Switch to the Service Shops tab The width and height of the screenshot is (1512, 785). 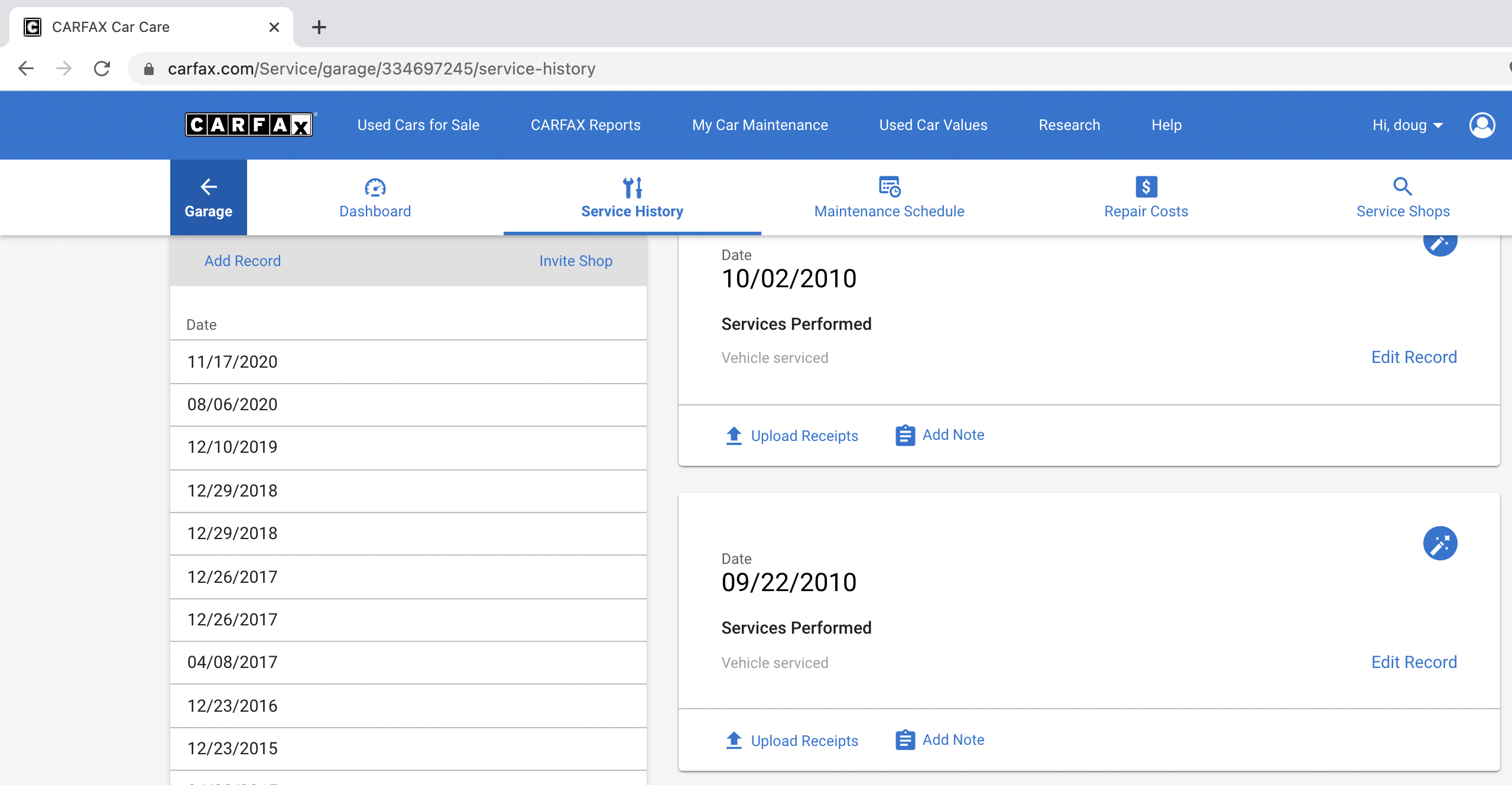point(1403,197)
